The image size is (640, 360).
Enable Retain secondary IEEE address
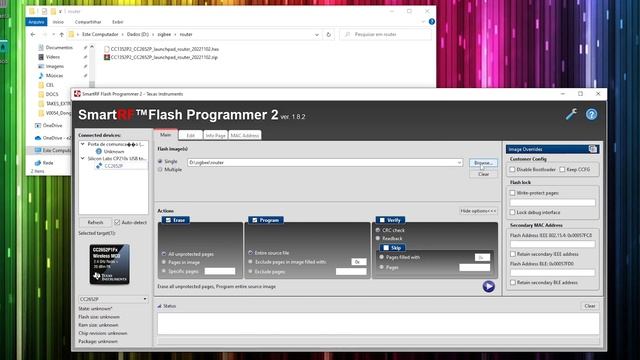(513, 254)
